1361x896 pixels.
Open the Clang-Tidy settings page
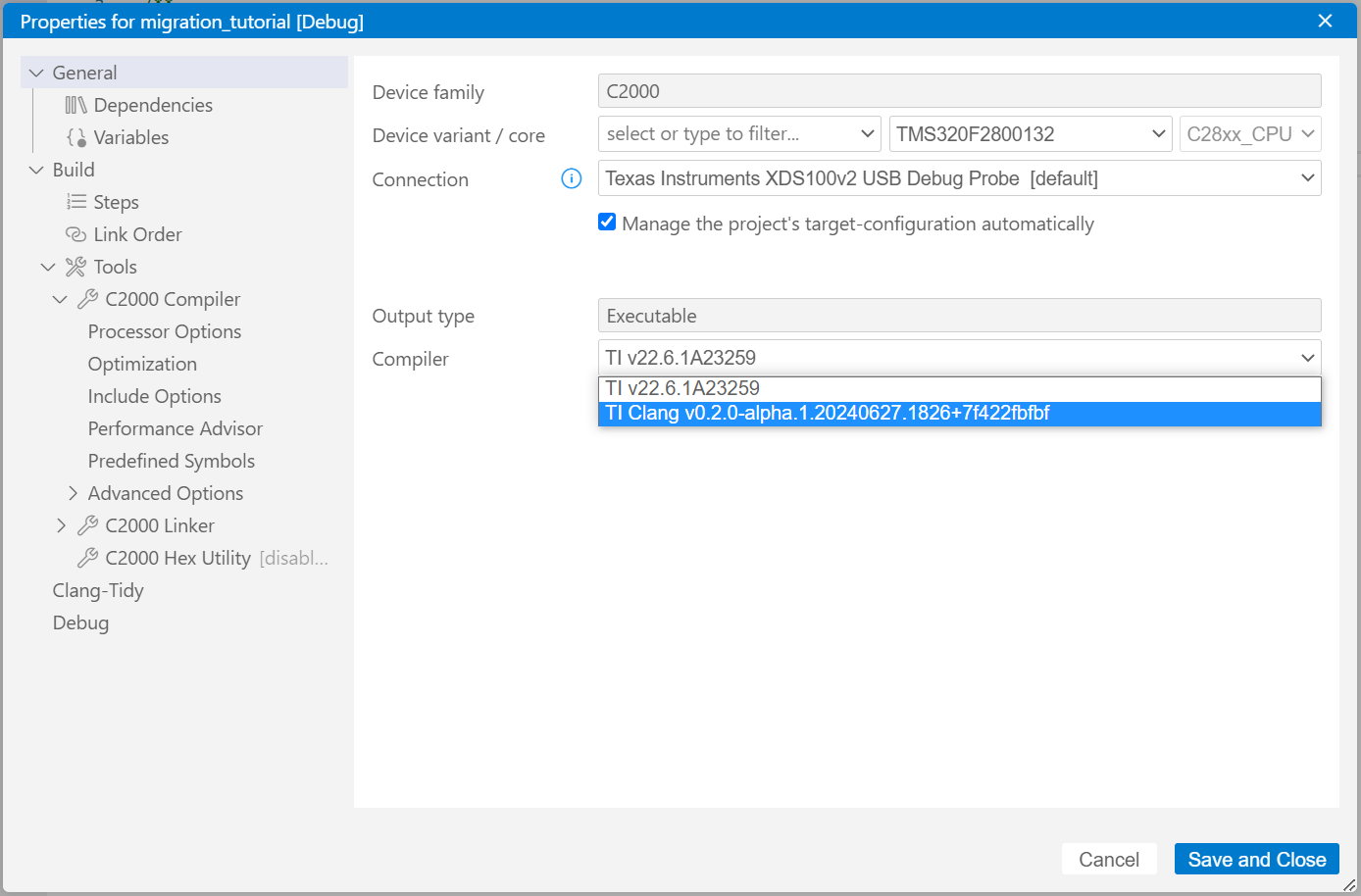98,590
